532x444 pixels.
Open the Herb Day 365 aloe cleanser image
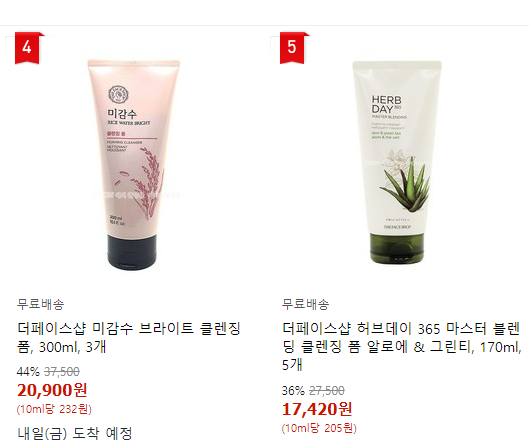click(x=397, y=162)
